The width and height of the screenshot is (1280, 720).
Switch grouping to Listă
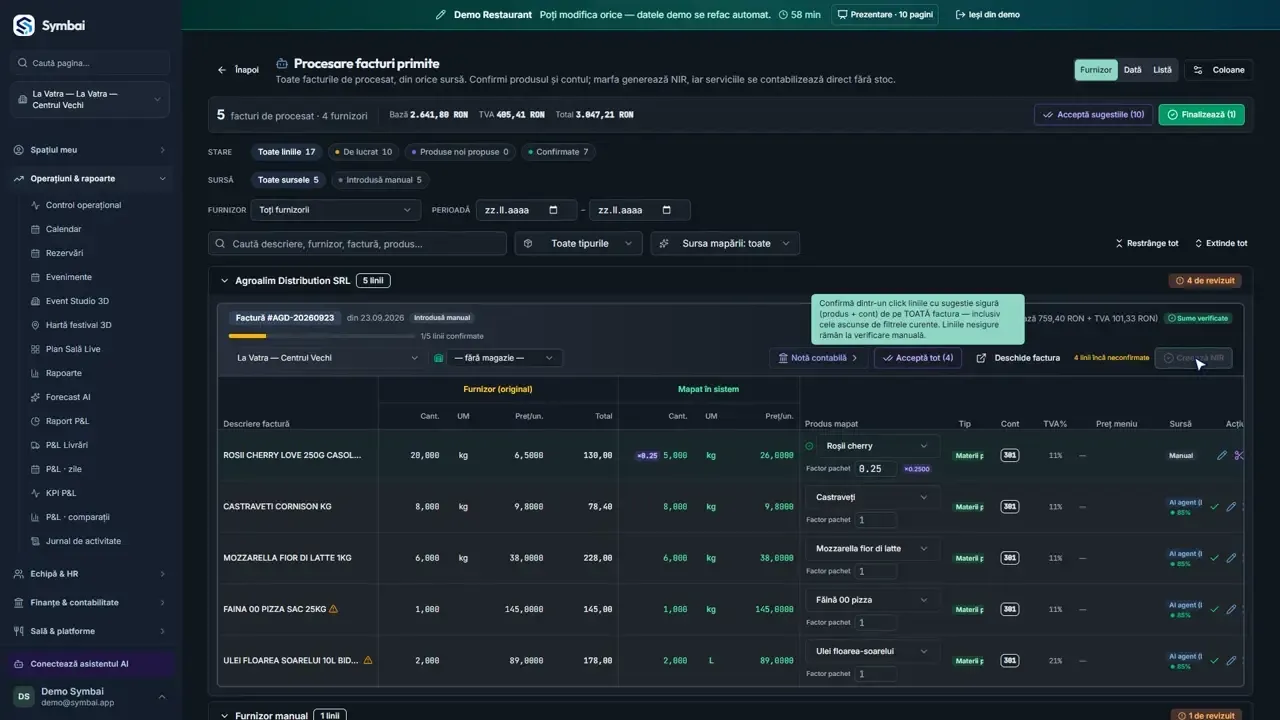tap(1162, 70)
